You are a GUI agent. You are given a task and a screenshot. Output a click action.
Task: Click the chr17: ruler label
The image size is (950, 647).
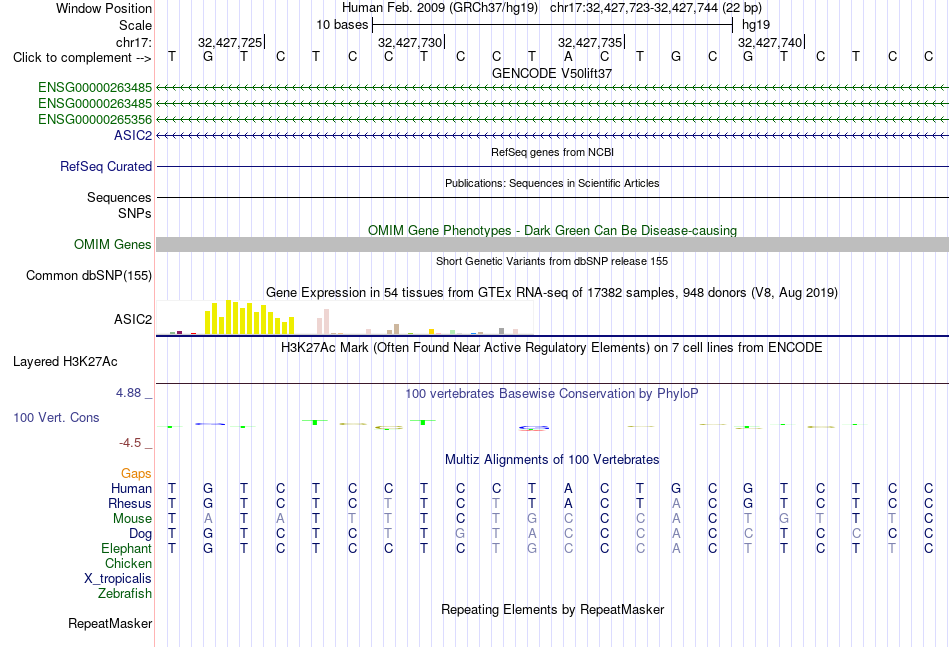coord(134,42)
